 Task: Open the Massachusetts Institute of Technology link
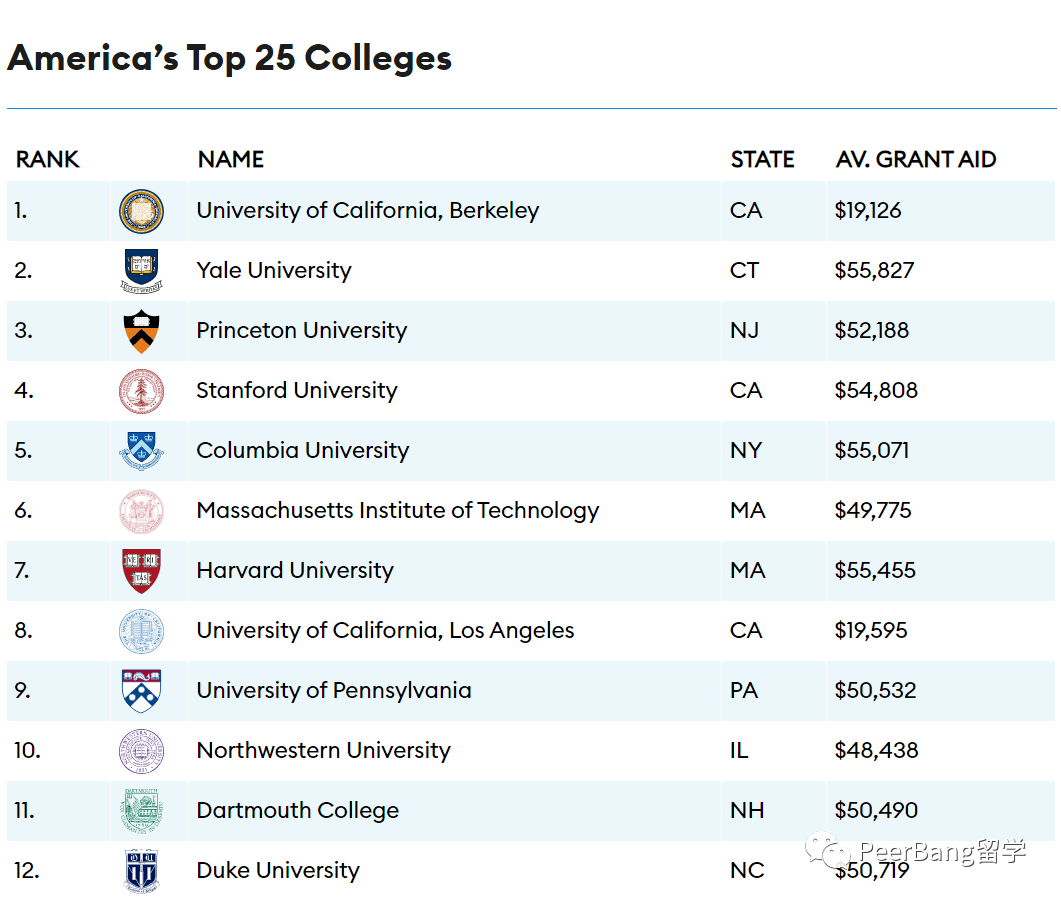point(397,511)
